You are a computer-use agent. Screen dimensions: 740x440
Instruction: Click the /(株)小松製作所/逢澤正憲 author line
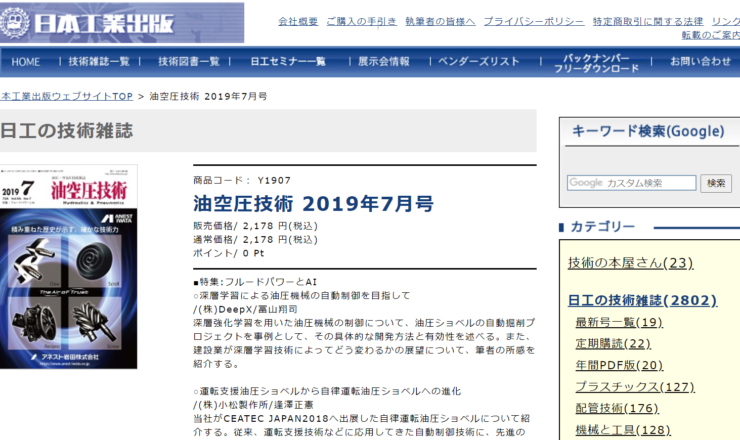tap(253, 405)
